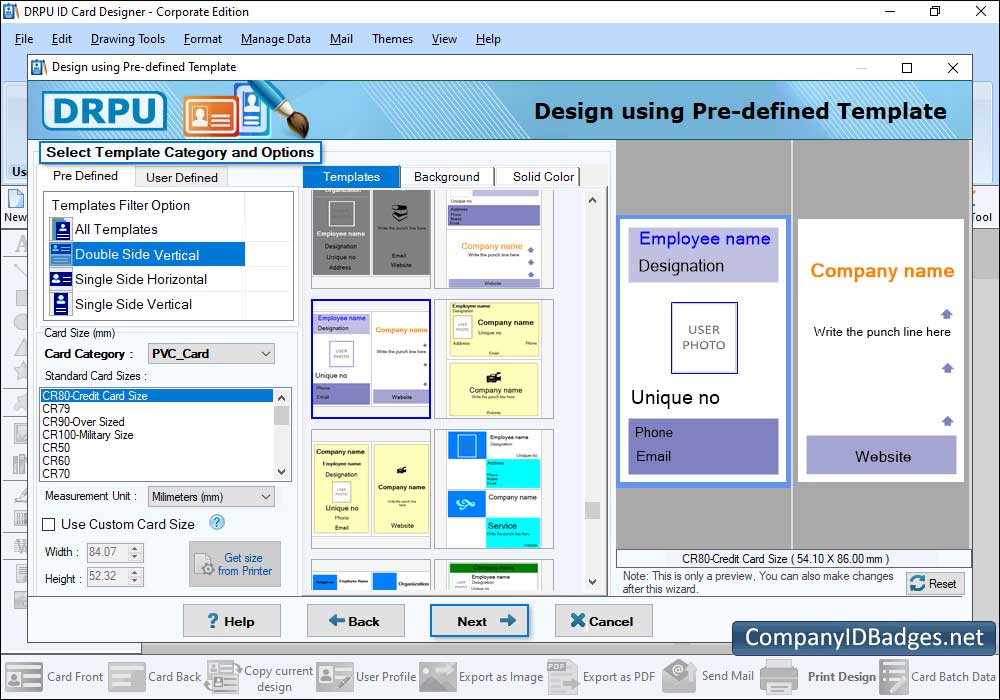The image size is (1000, 700).
Task: Click the Single Side Horizontal icon
Action: pos(61,279)
